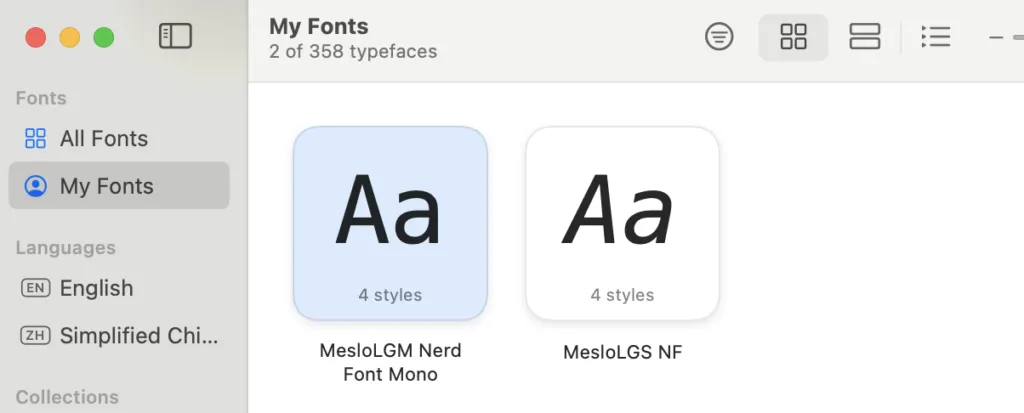Switch to grid view
This screenshot has width=1024, height=413.
coord(793,37)
